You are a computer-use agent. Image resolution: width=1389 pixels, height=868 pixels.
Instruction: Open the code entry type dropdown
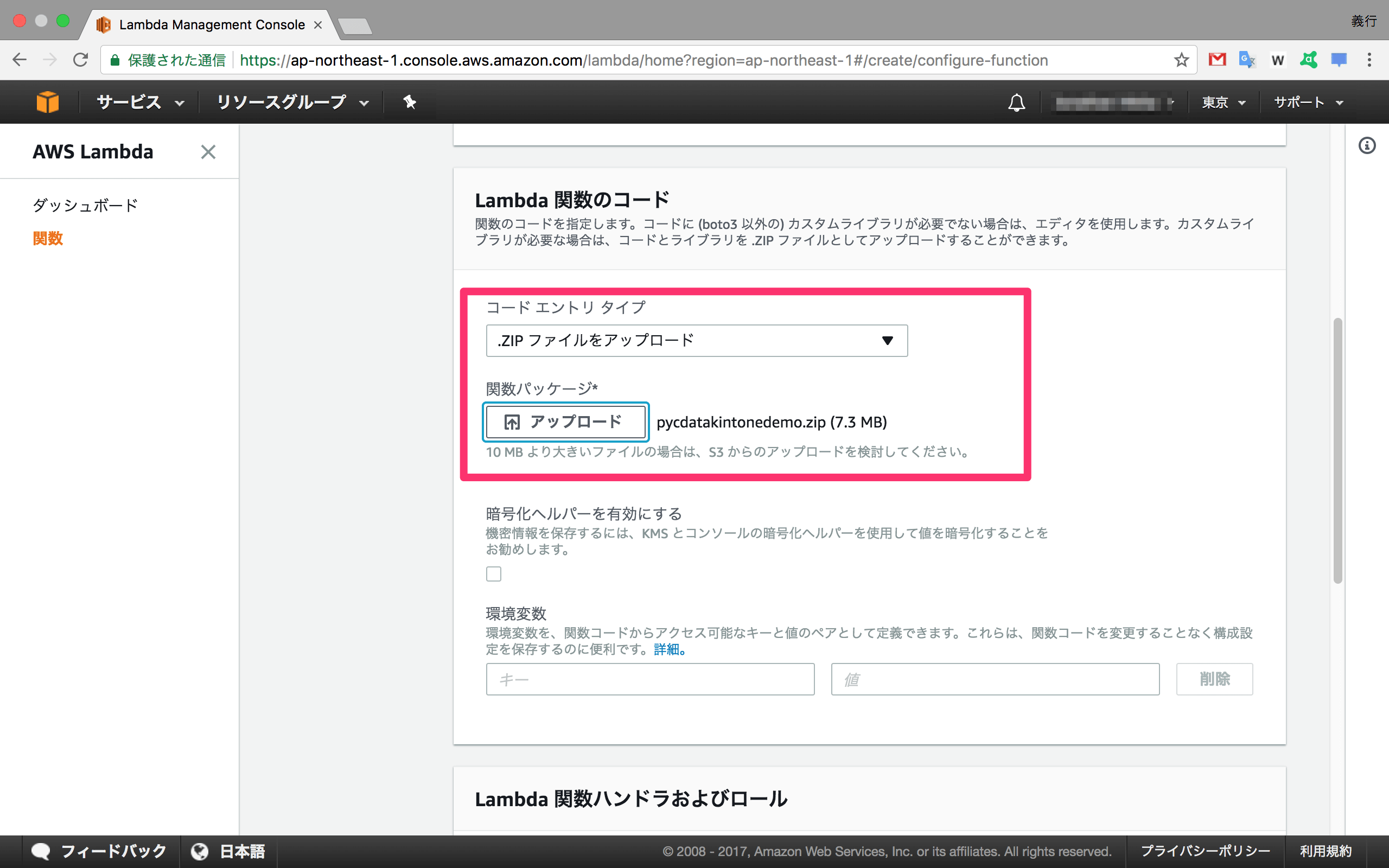click(x=696, y=341)
